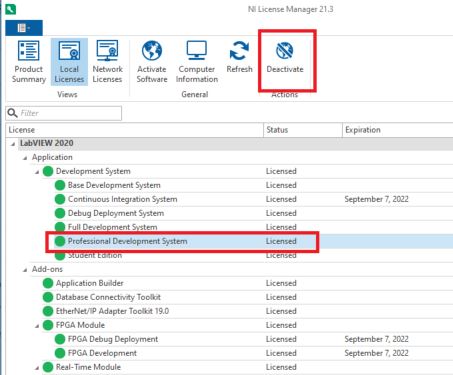Collapse the Development System node
The height and width of the screenshot is (375, 453).
[x=37, y=172]
